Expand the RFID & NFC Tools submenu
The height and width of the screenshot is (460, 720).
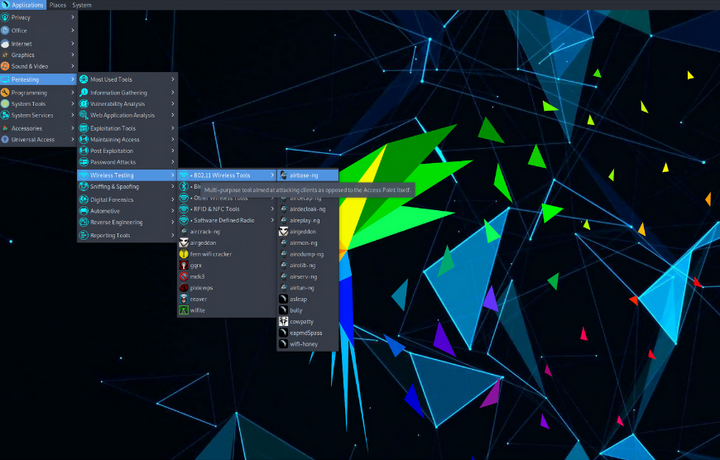click(218, 209)
